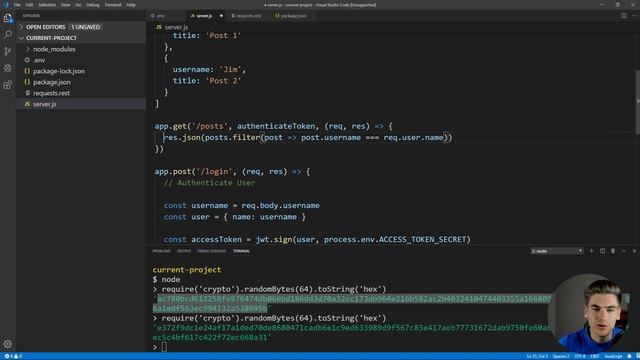Select the Terminal panel tab
The height and width of the screenshot is (360, 640).
(x=241, y=251)
